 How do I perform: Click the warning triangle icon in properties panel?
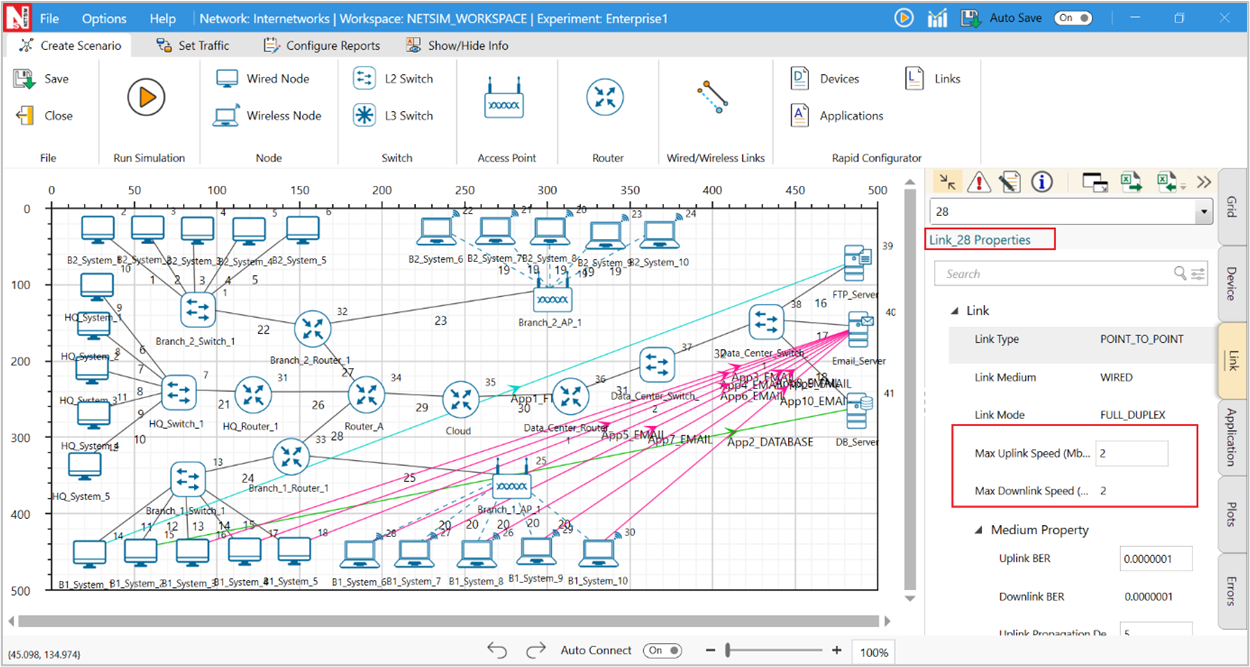point(978,181)
